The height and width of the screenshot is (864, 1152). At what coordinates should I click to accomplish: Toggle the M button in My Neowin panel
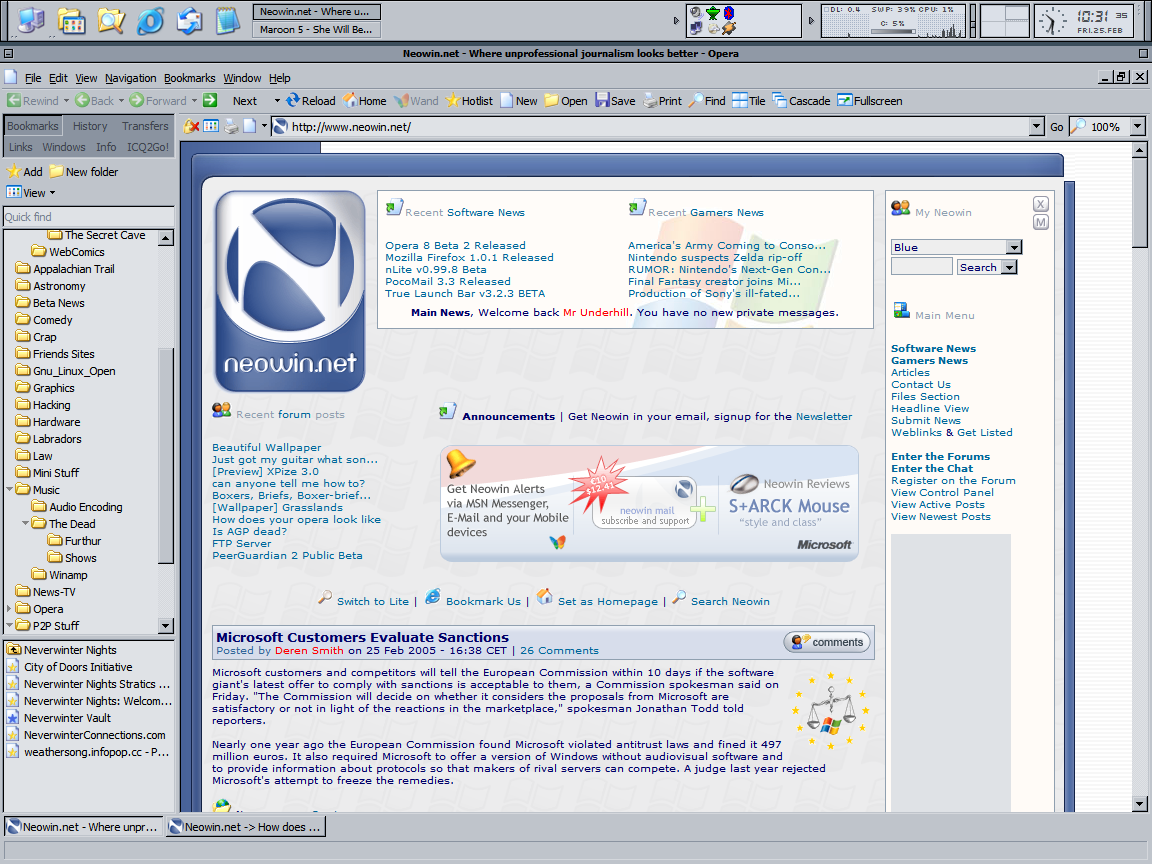tap(1041, 222)
